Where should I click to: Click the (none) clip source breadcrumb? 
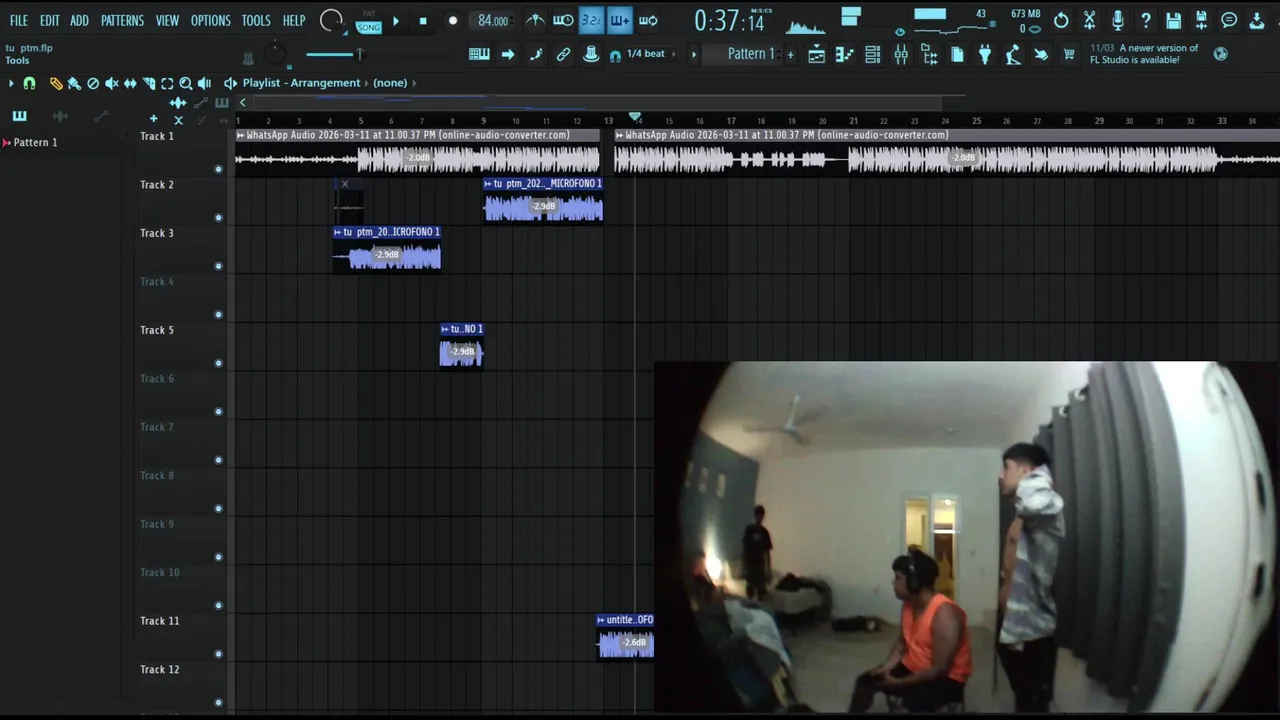(x=390, y=83)
